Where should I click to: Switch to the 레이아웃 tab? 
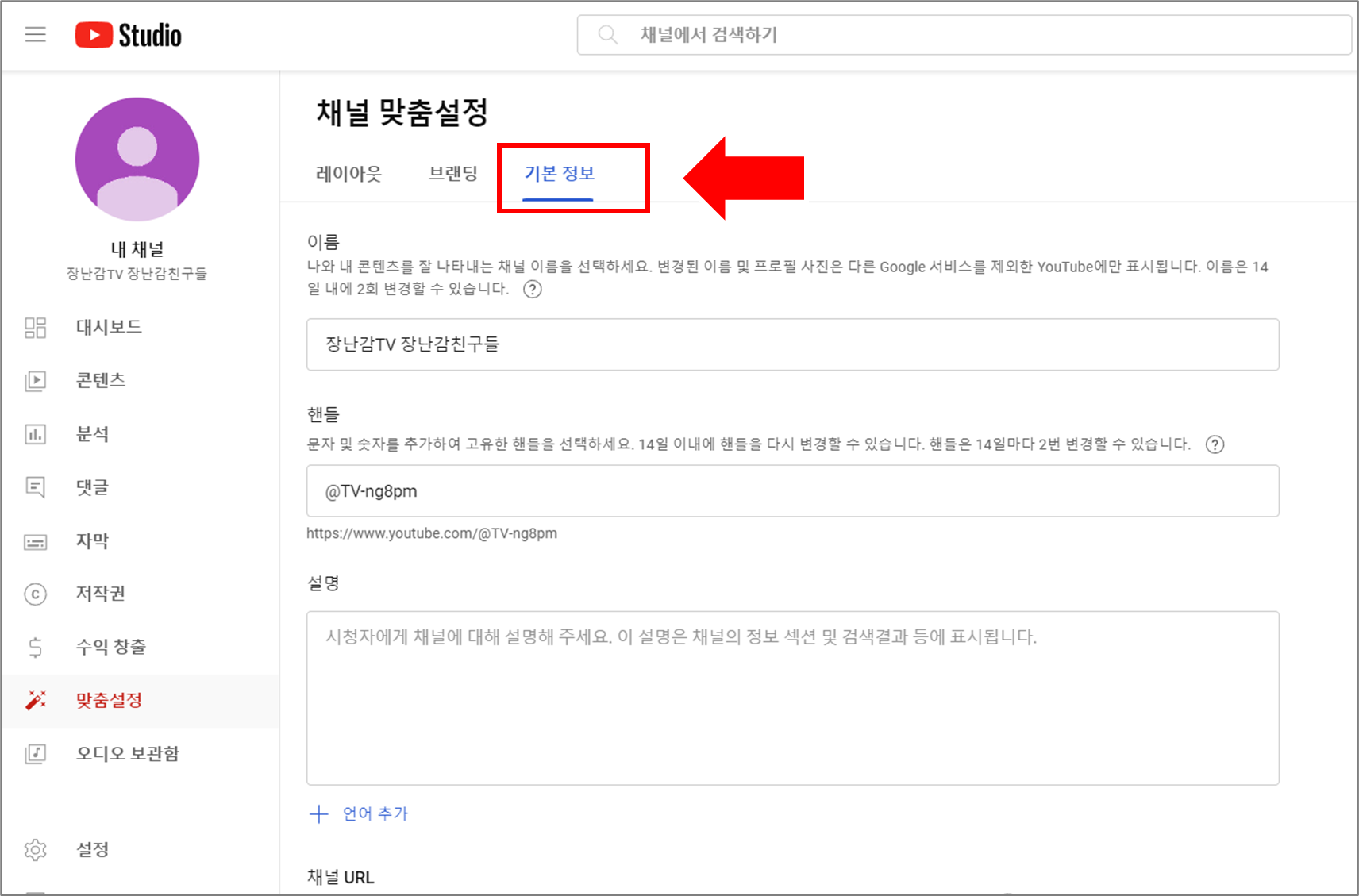tap(348, 174)
